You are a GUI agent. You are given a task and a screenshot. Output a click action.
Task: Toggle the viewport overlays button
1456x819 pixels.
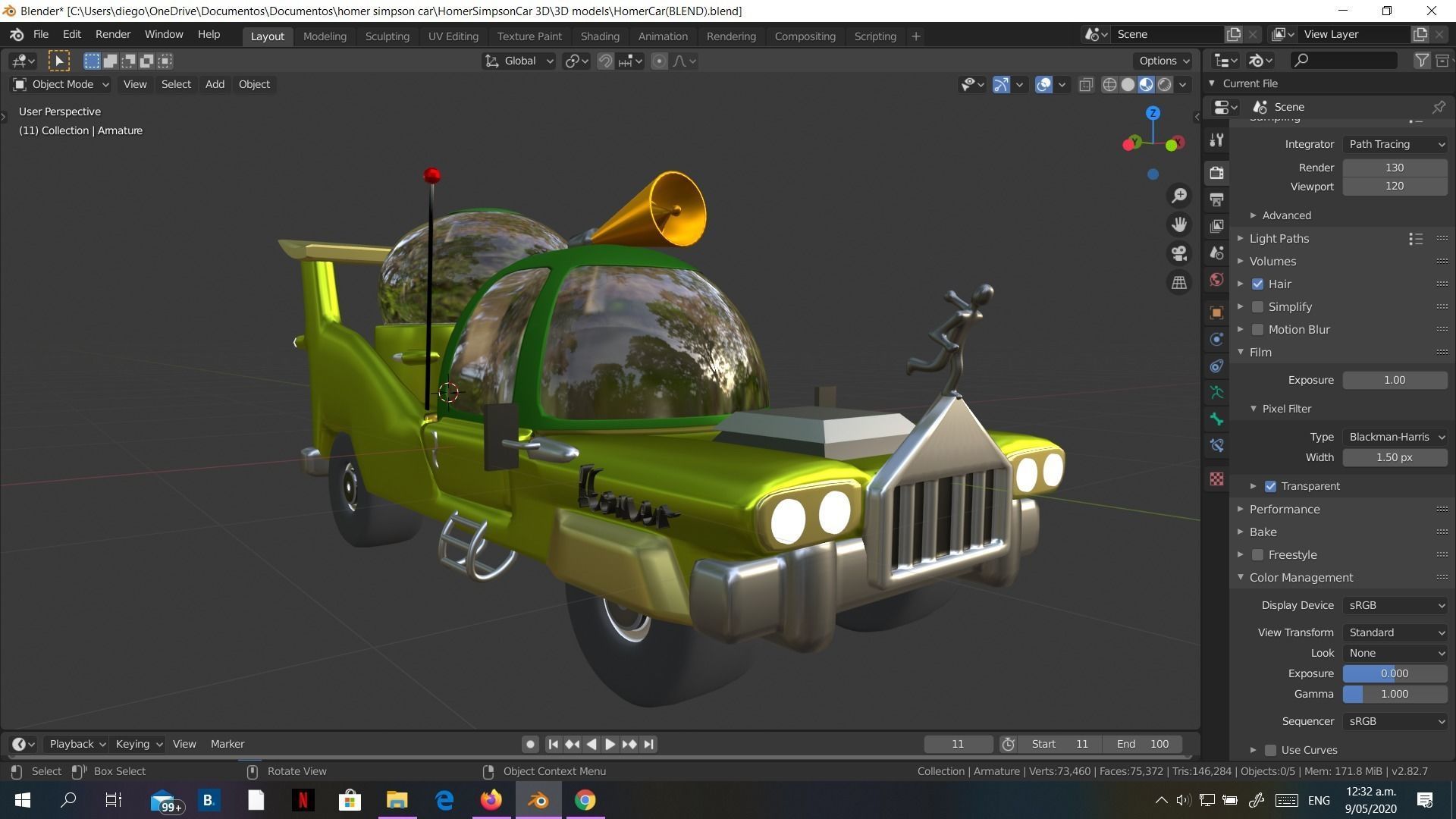(1043, 84)
